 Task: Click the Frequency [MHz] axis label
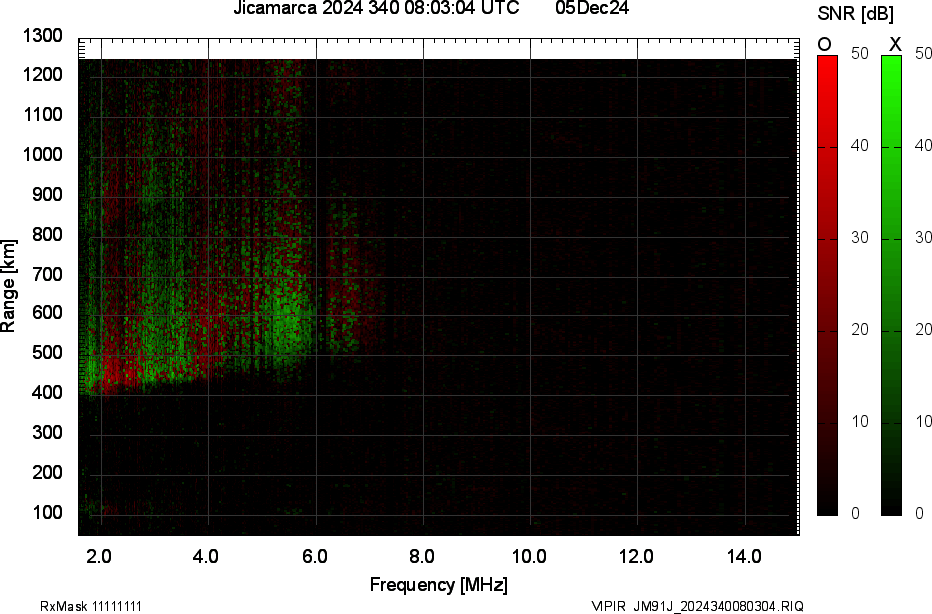pyautogui.click(x=440, y=583)
